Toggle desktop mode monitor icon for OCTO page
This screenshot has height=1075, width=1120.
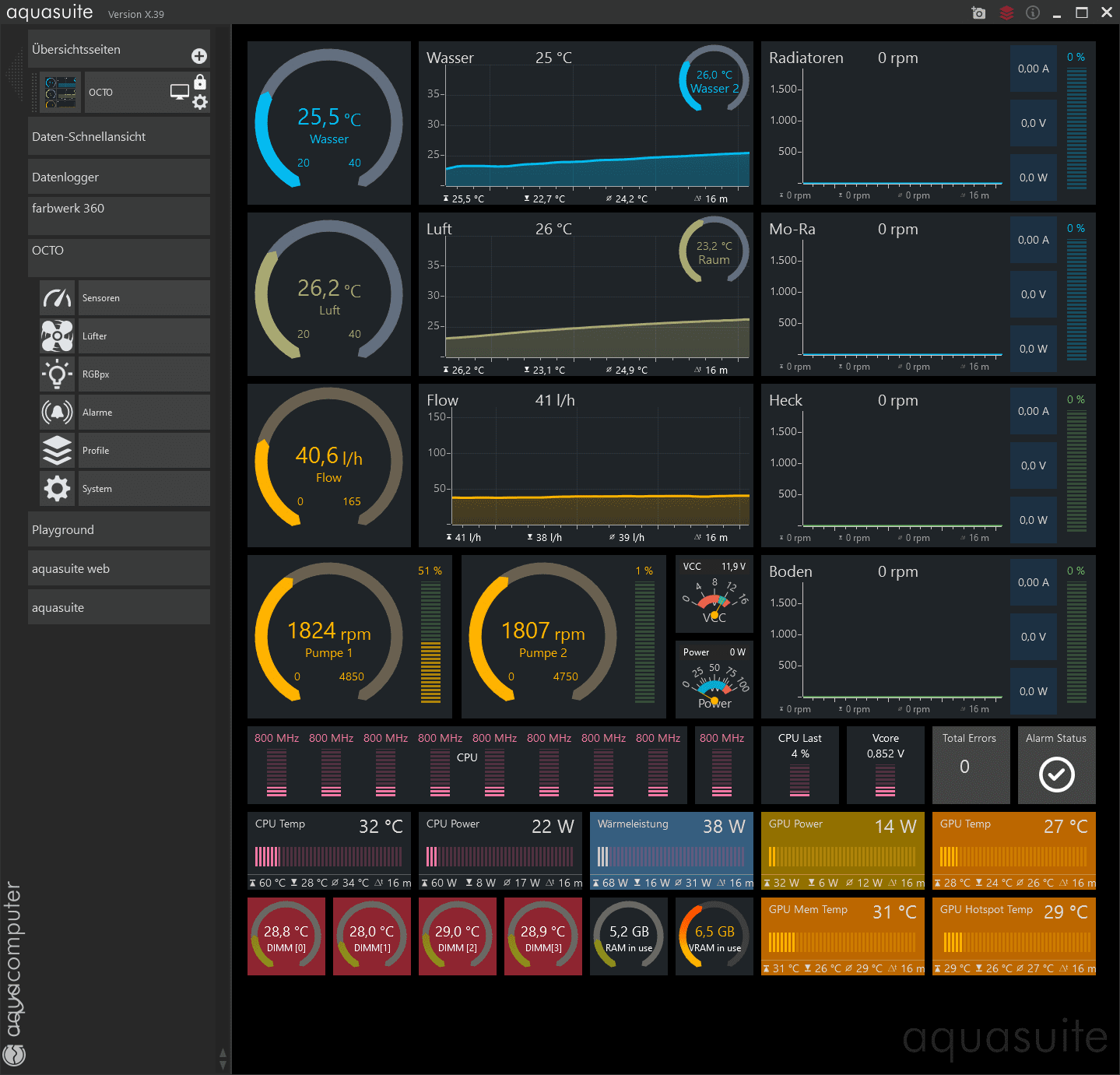(x=180, y=92)
